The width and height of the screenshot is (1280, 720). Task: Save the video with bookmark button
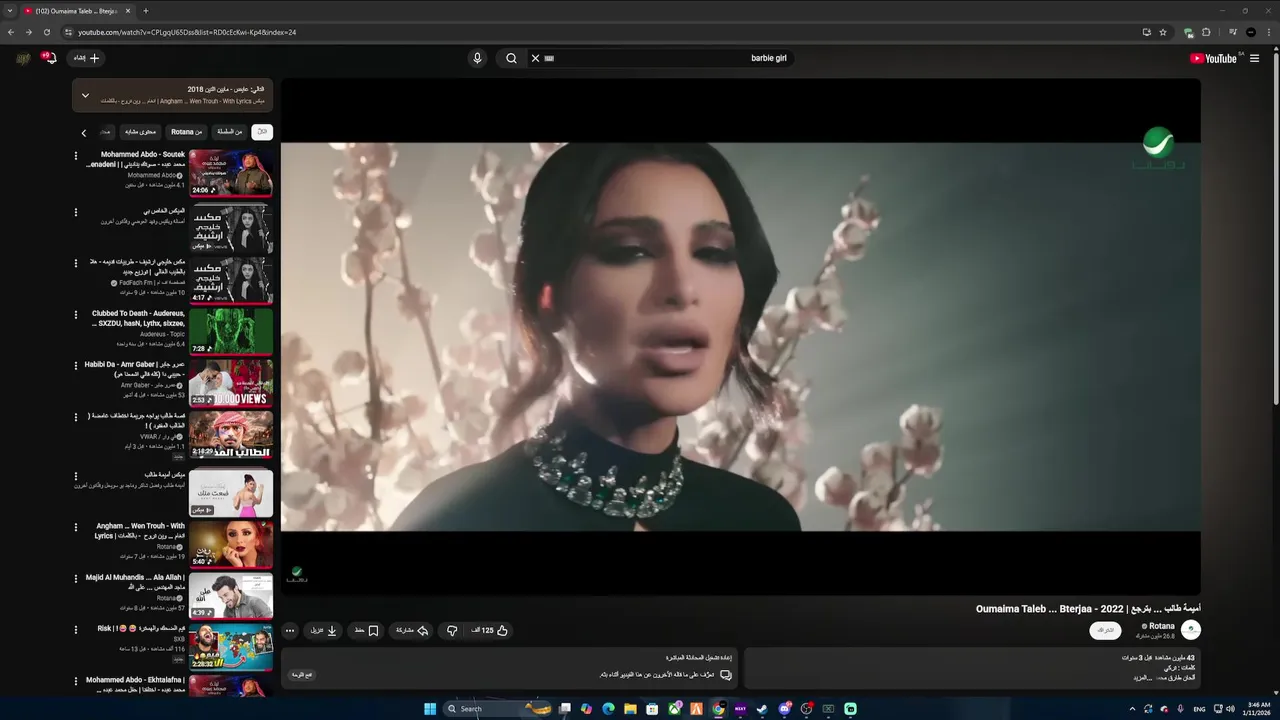pos(366,631)
